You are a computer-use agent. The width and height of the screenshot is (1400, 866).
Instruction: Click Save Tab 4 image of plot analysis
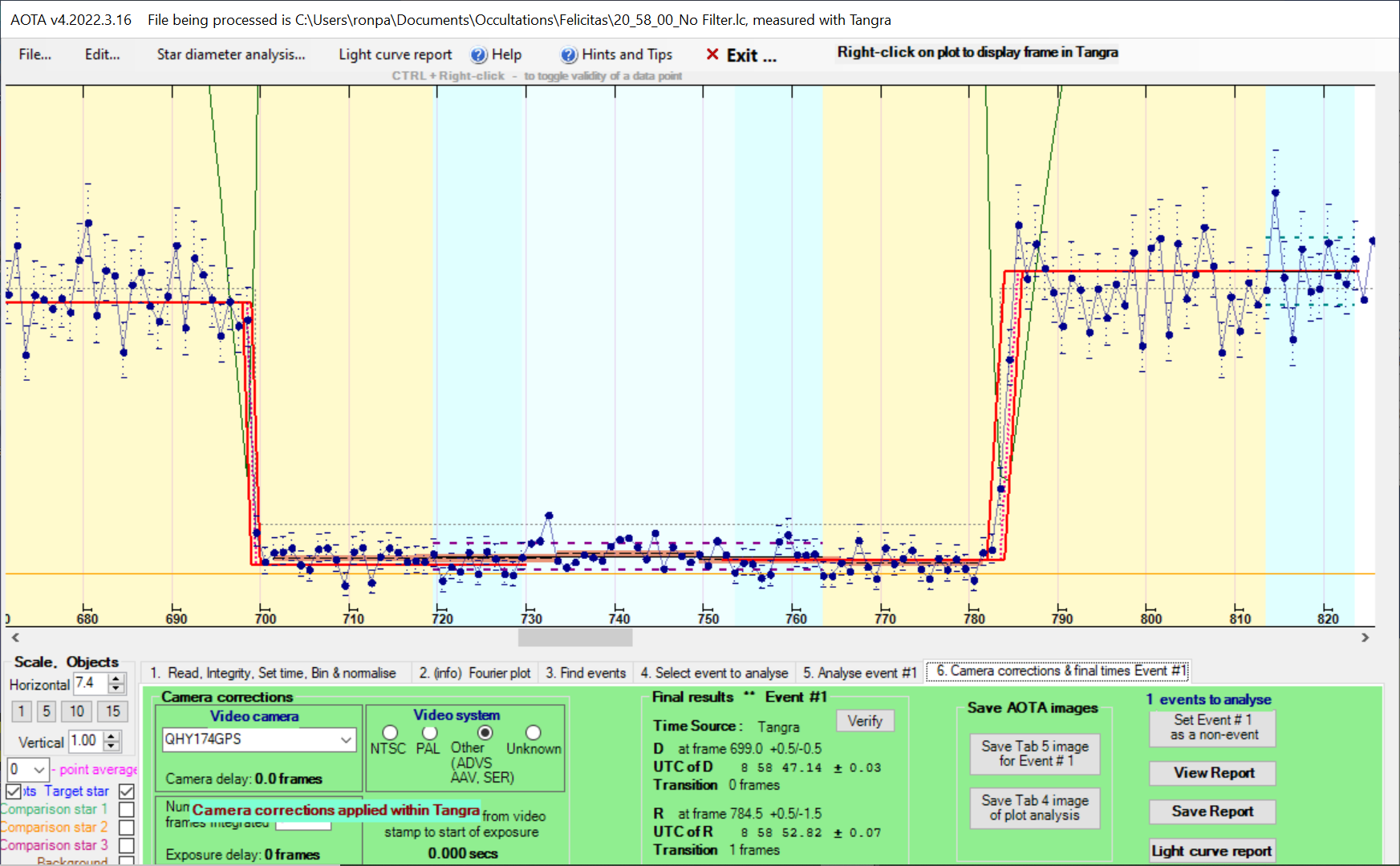tap(1035, 808)
